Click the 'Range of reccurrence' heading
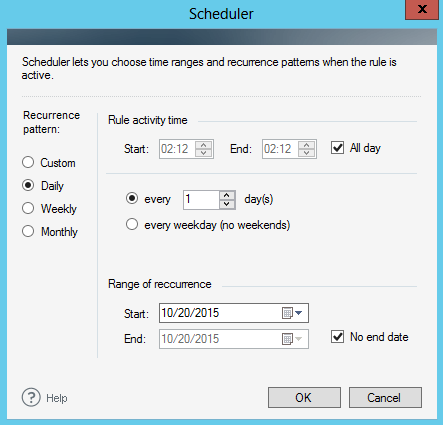Viewport: 443px width, 425px height. (x=160, y=284)
